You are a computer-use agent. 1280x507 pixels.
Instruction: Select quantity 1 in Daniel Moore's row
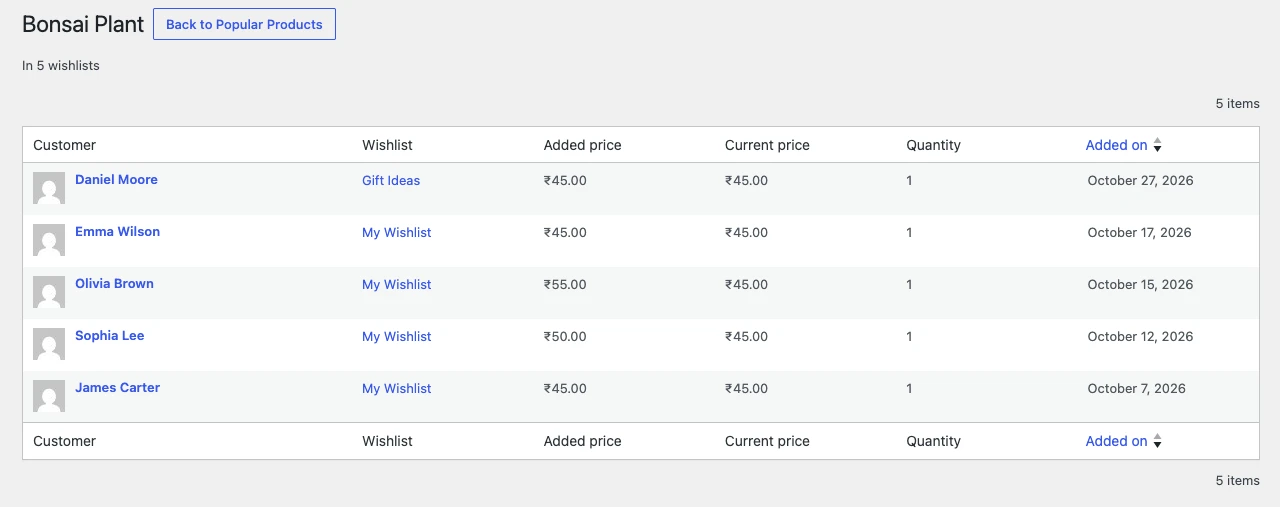(x=909, y=181)
